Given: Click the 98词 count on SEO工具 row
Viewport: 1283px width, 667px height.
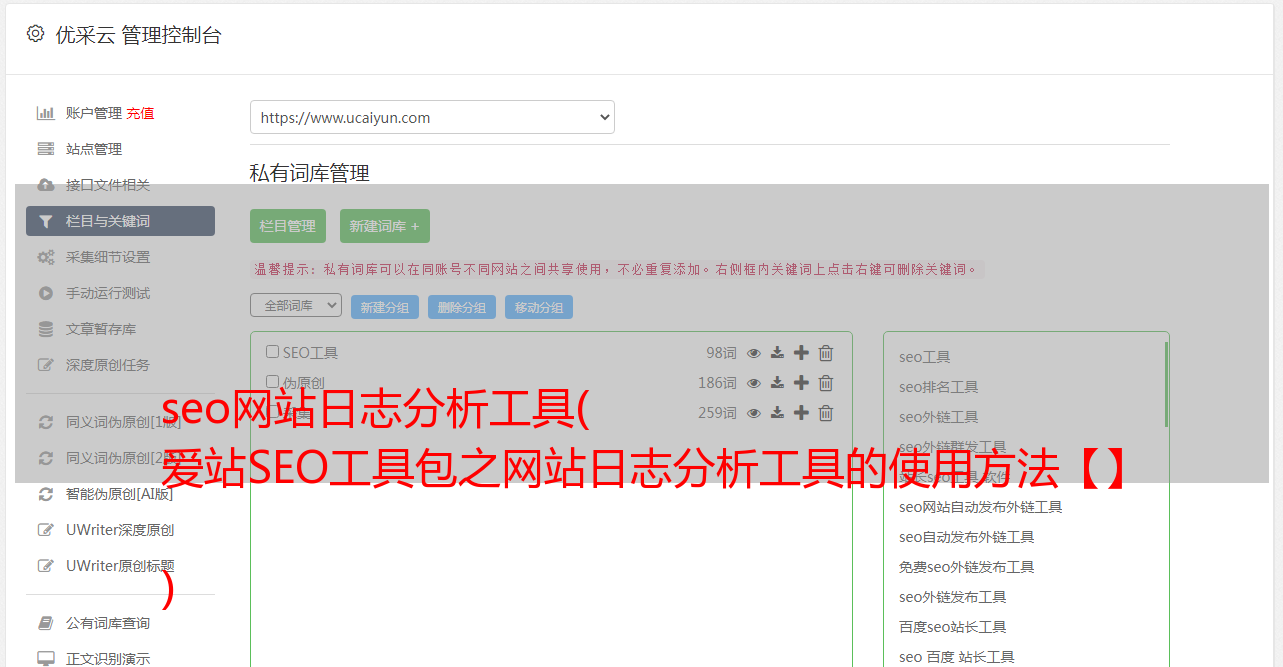Looking at the screenshot, I should [721, 353].
